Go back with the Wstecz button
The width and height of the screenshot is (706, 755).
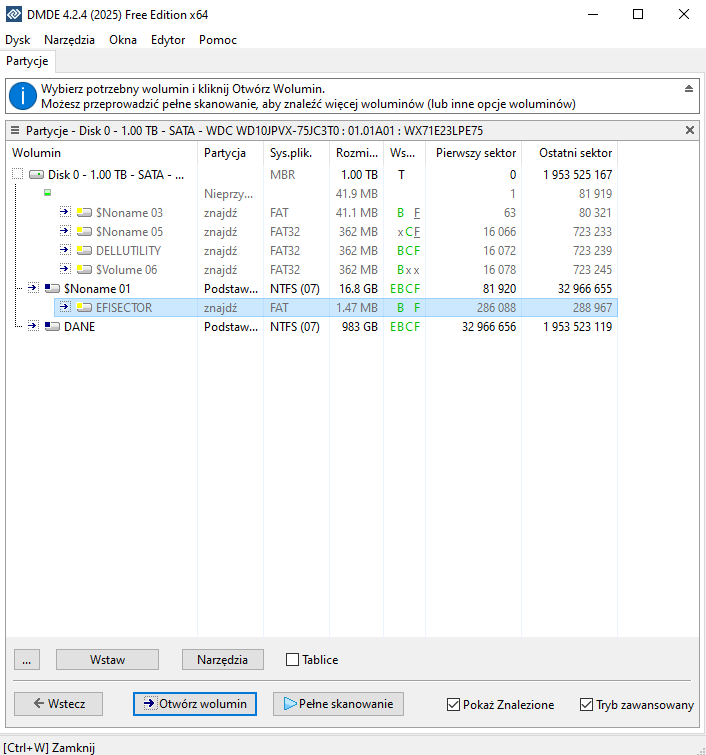[x=58, y=704]
